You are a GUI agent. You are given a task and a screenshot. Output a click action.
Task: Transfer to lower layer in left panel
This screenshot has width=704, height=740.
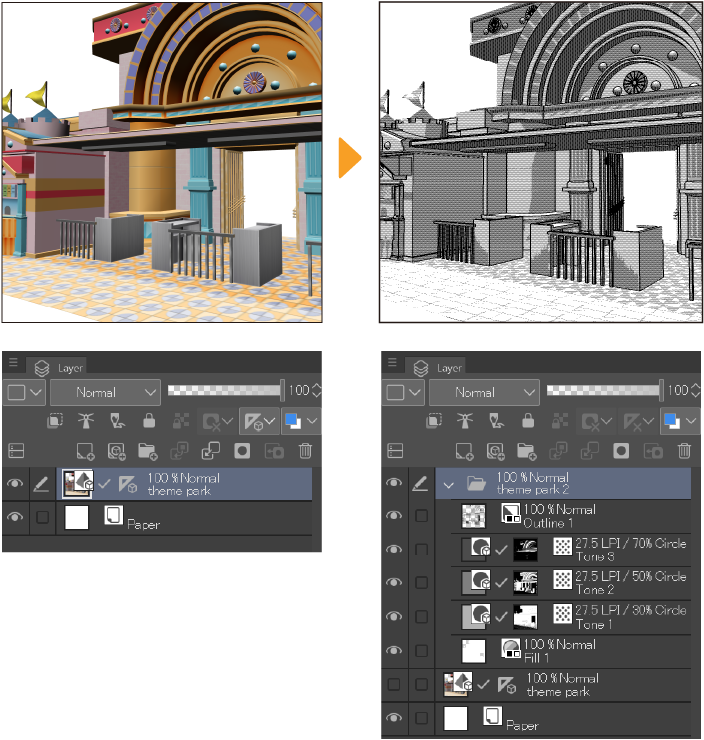pos(179,451)
